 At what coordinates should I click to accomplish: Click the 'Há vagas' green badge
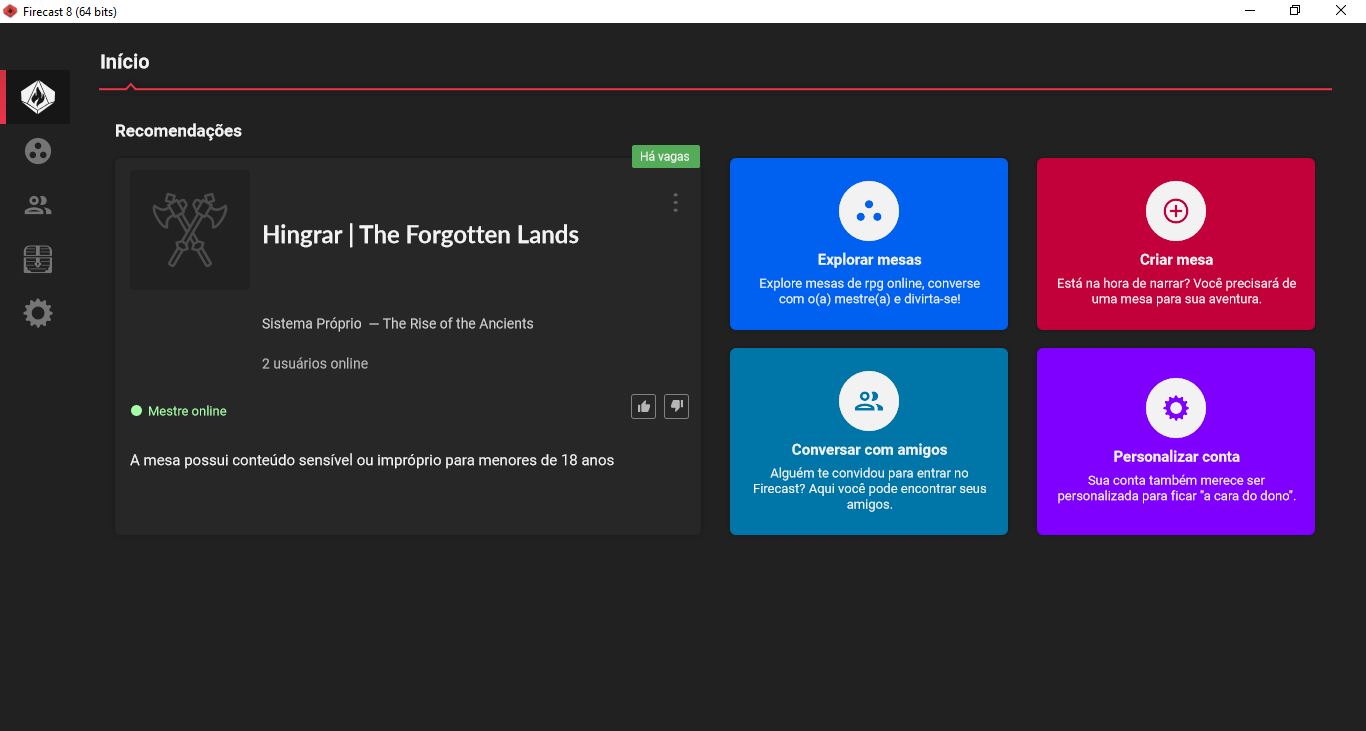pyautogui.click(x=665, y=157)
